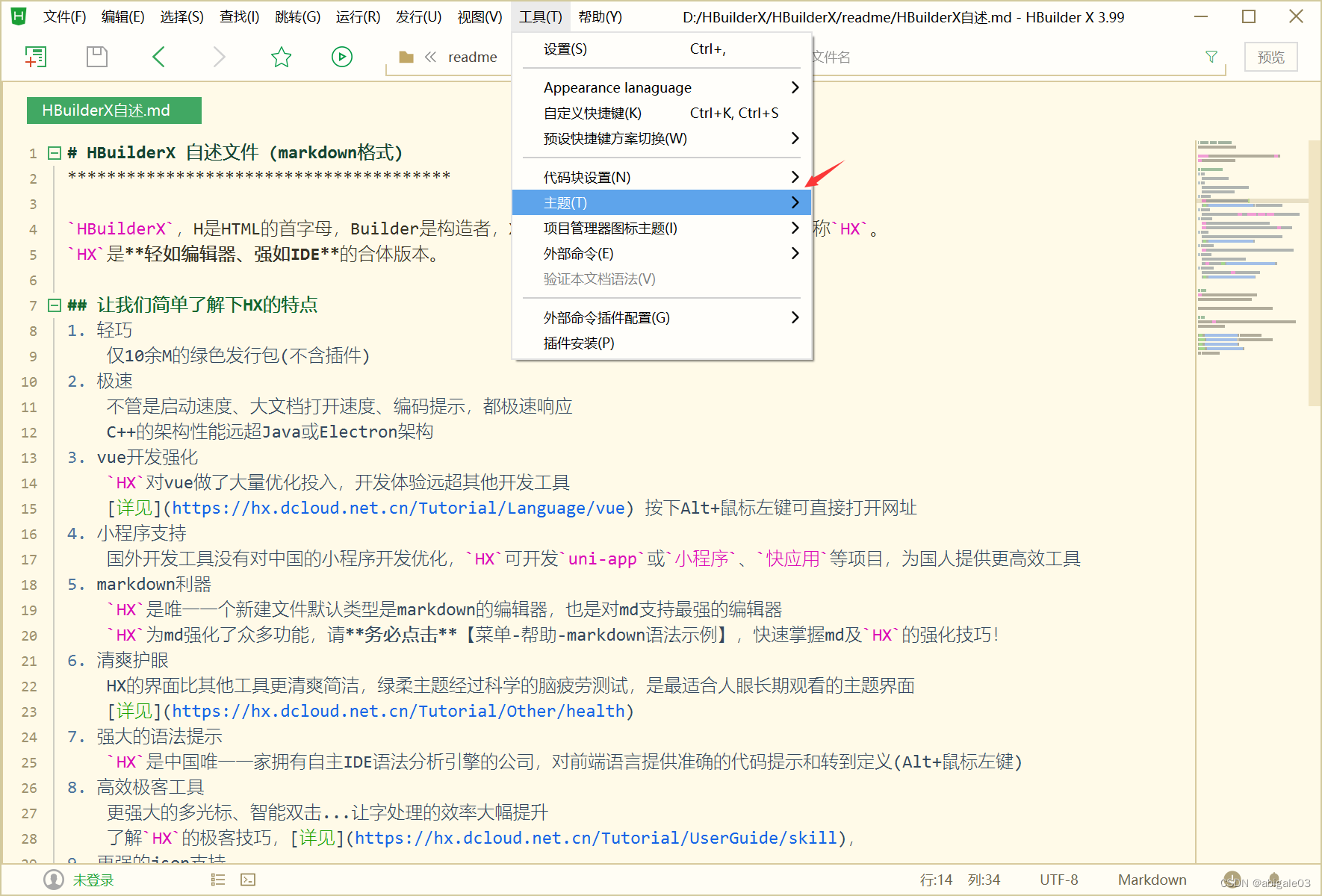Open Tutorial/Language/vue link on line 15
1322x896 pixels.
click(398, 508)
